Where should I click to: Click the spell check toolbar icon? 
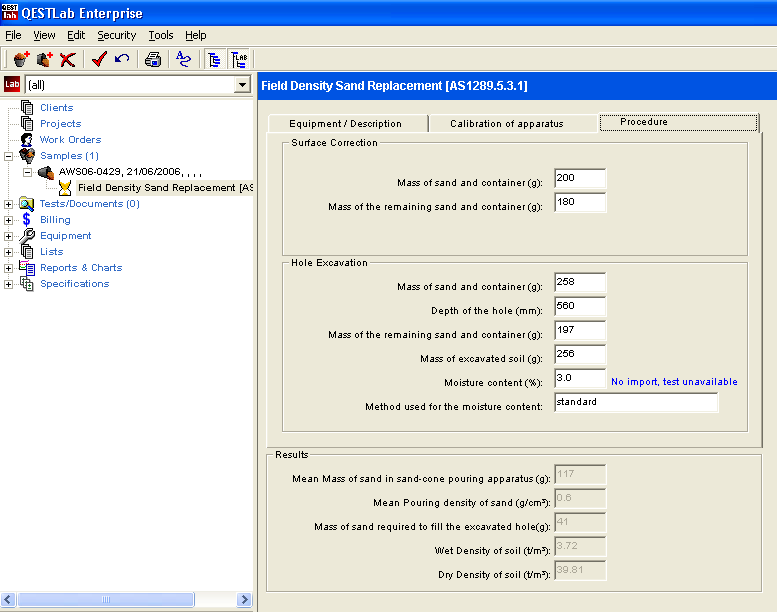(184, 59)
